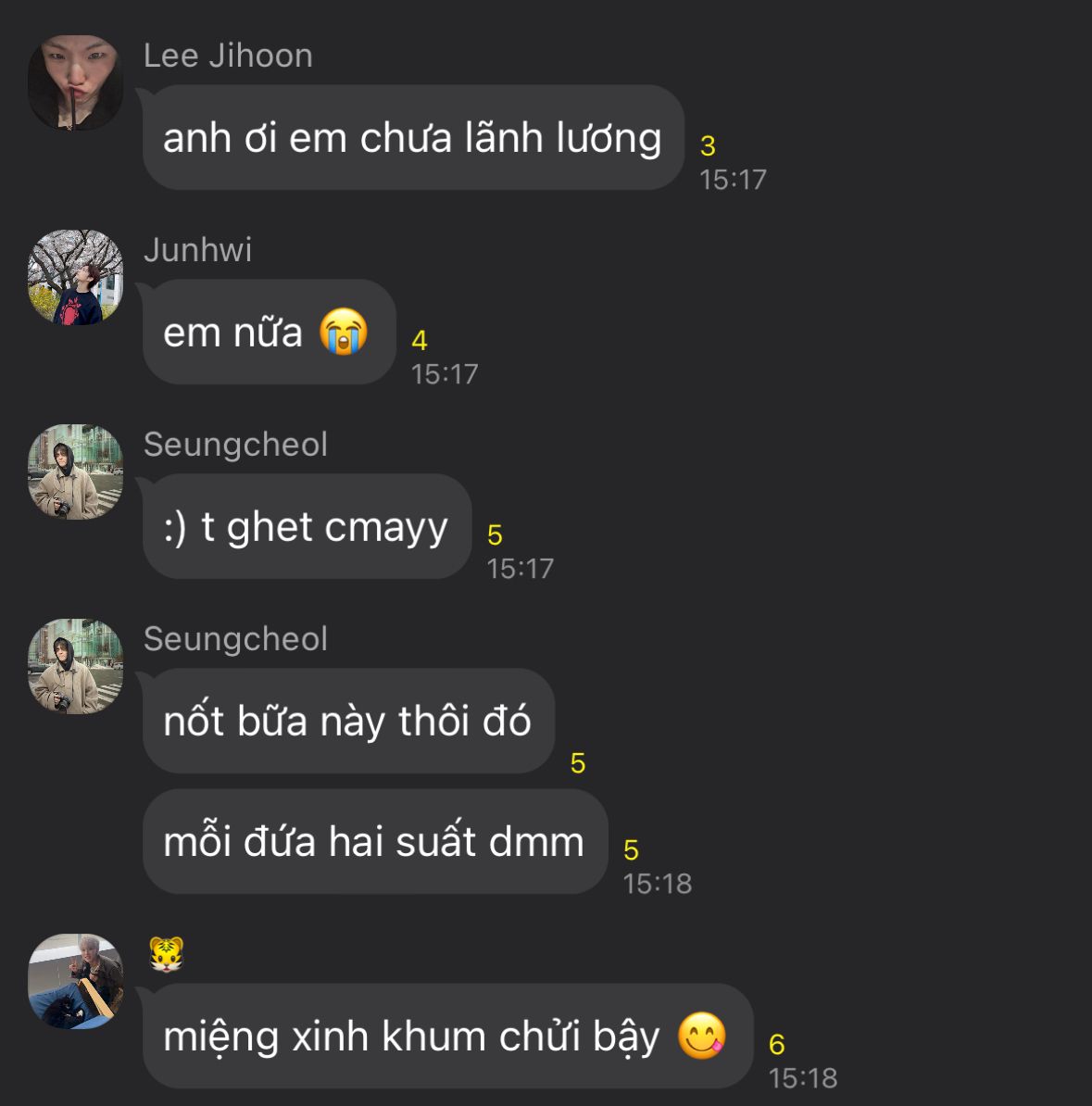Tap Junhwi's cherry blossom avatar
Screen dimensions: 1092x1106
[x=75, y=277]
